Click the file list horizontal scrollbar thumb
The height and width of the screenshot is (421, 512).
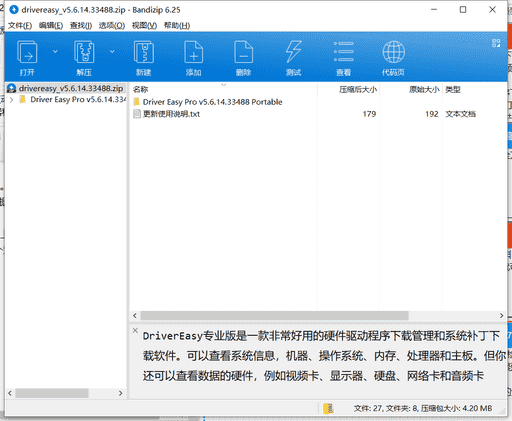[274, 315]
